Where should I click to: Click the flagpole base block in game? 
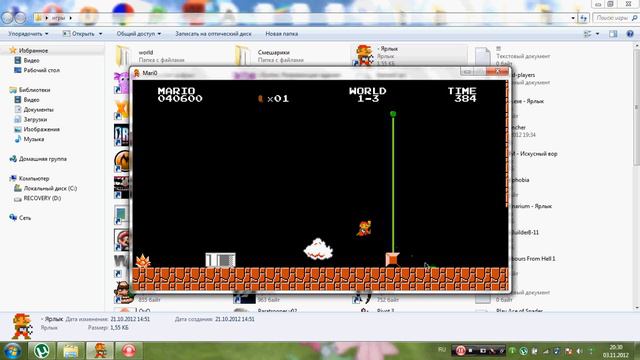click(x=392, y=259)
